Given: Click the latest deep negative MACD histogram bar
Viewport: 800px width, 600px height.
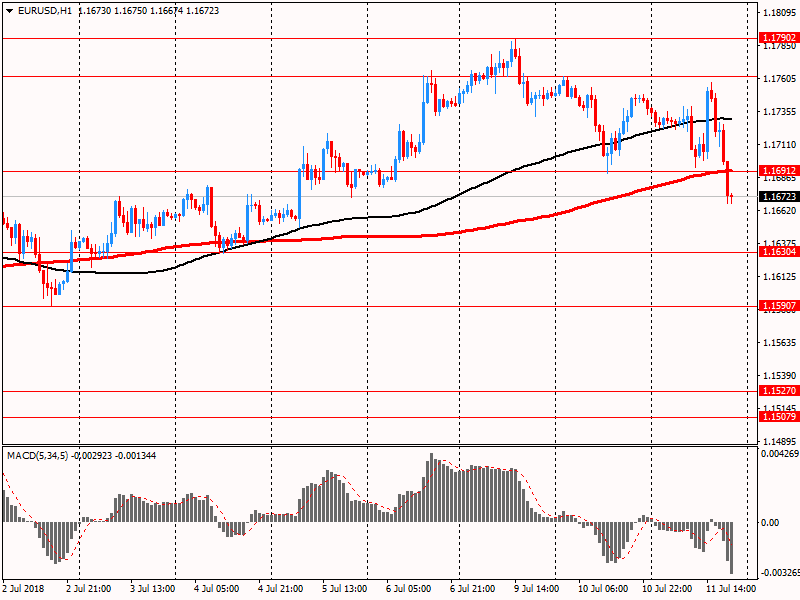Looking at the screenshot, I should pyautogui.click(x=731, y=547).
